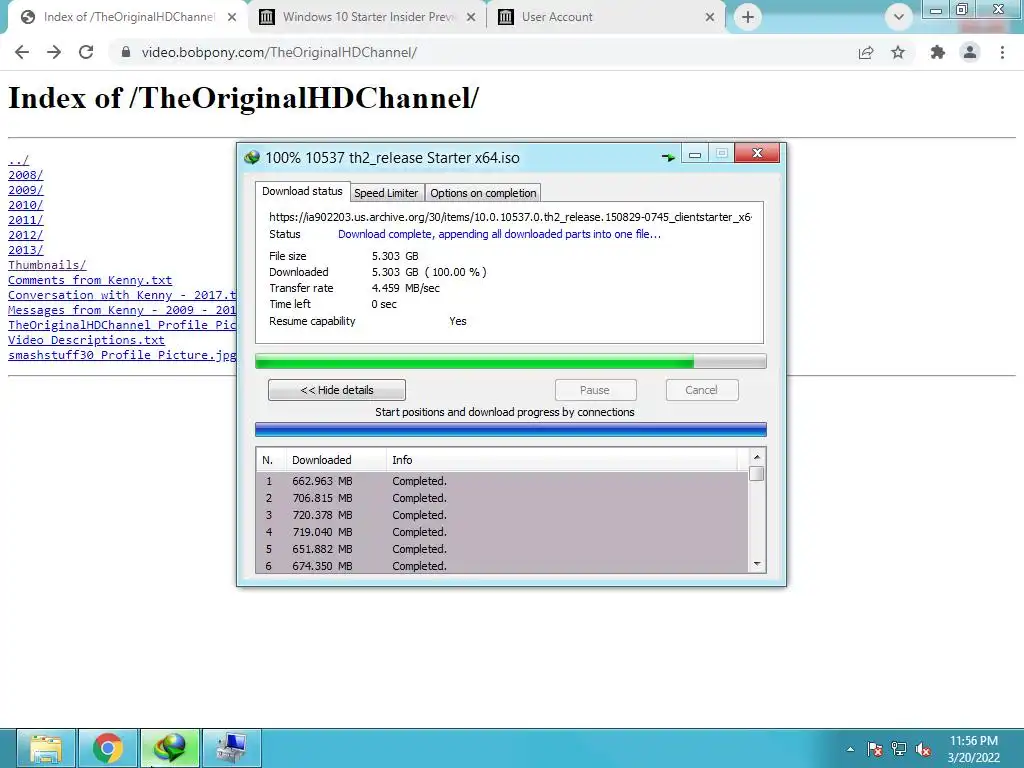Open the 2011/ folder link
The width and height of the screenshot is (1024, 768).
[x=25, y=220]
